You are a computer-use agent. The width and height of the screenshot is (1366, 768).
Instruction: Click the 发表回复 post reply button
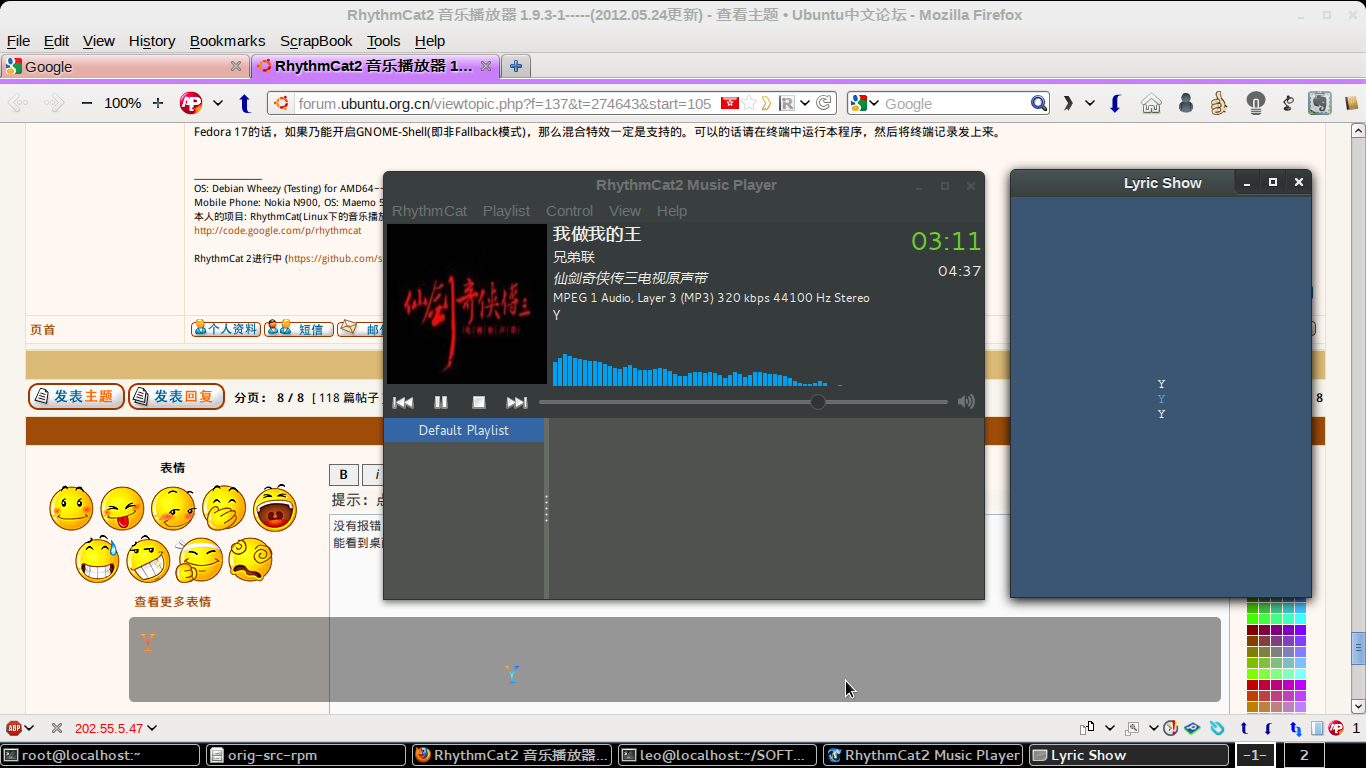click(x=176, y=396)
